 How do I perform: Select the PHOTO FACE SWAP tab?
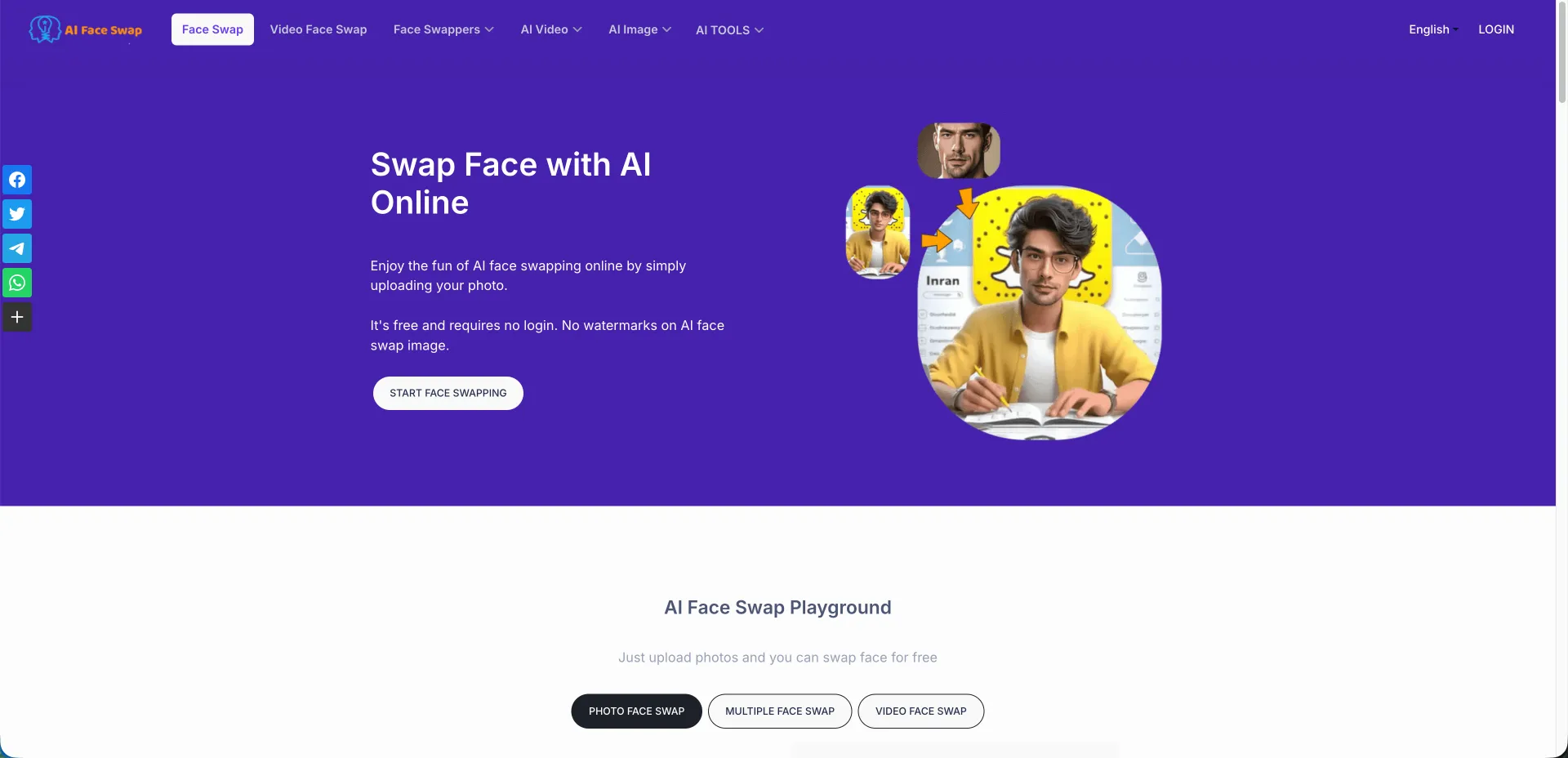pos(636,711)
